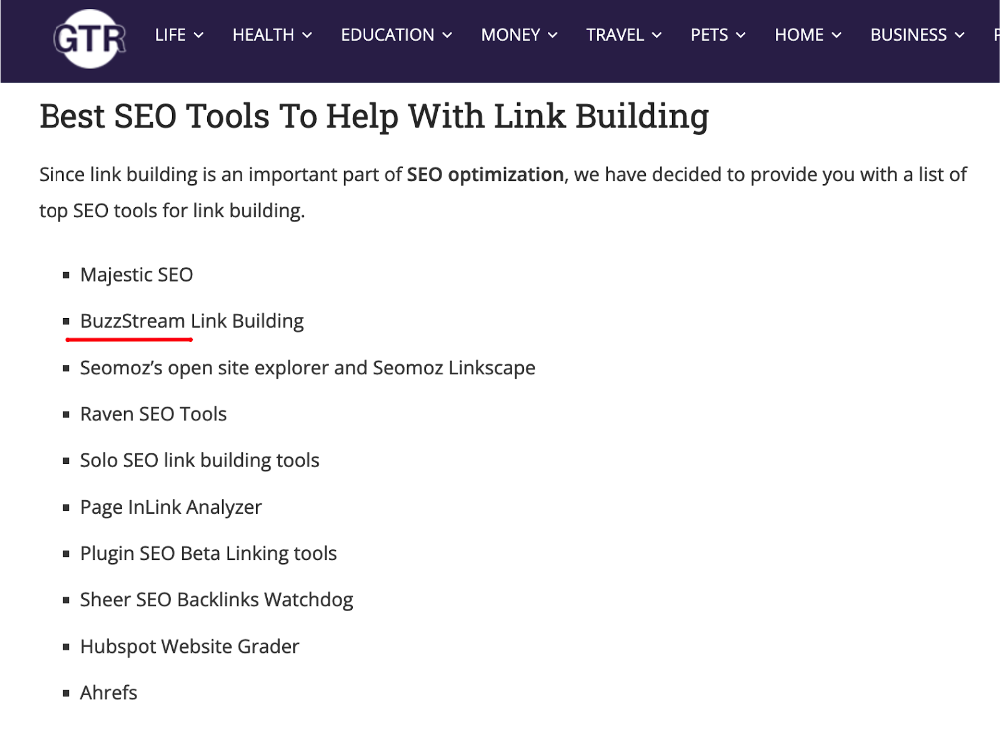
Task: Expand the MONEY dropdown chevron
Action: (553, 34)
